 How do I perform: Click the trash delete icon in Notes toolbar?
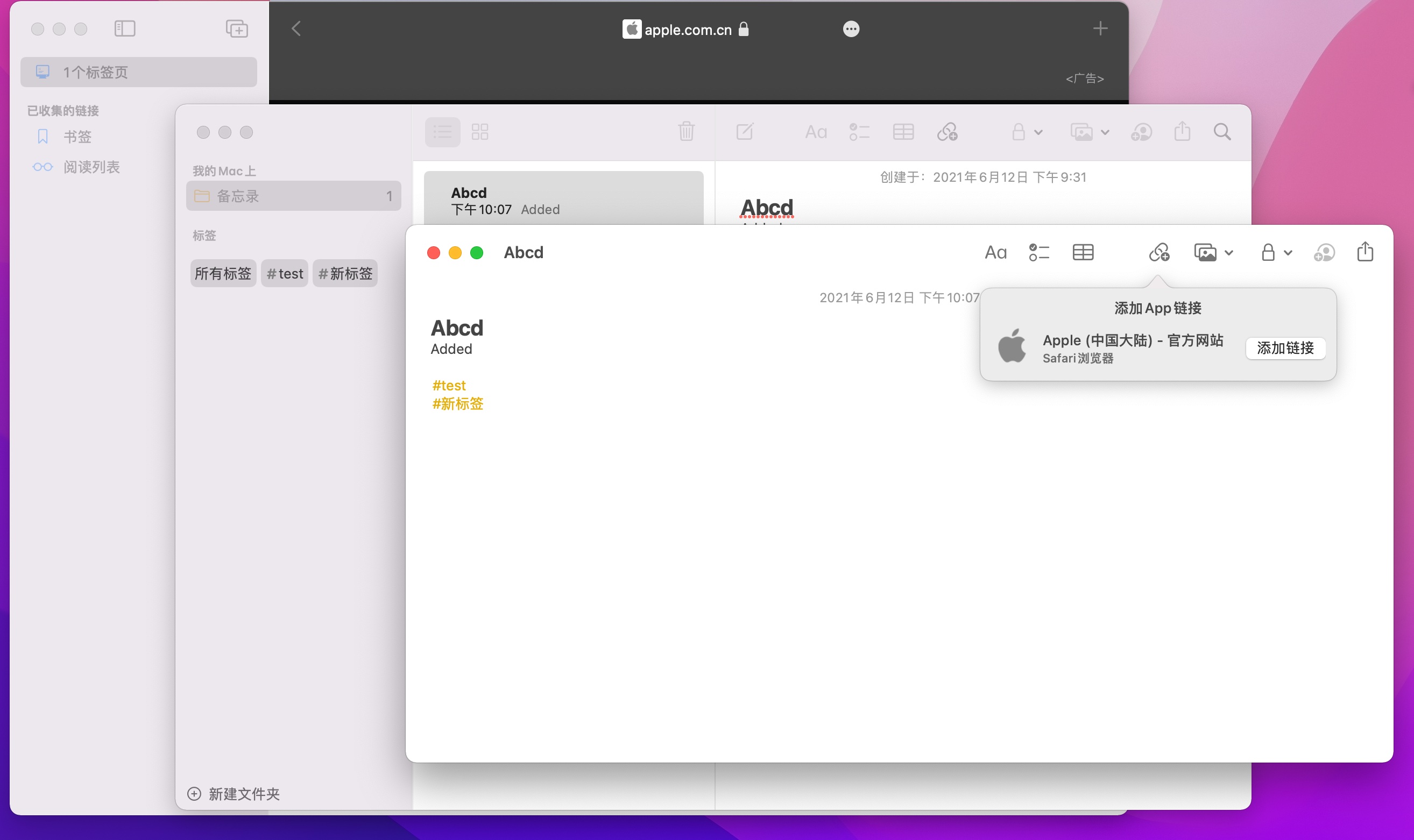tap(686, 132)
